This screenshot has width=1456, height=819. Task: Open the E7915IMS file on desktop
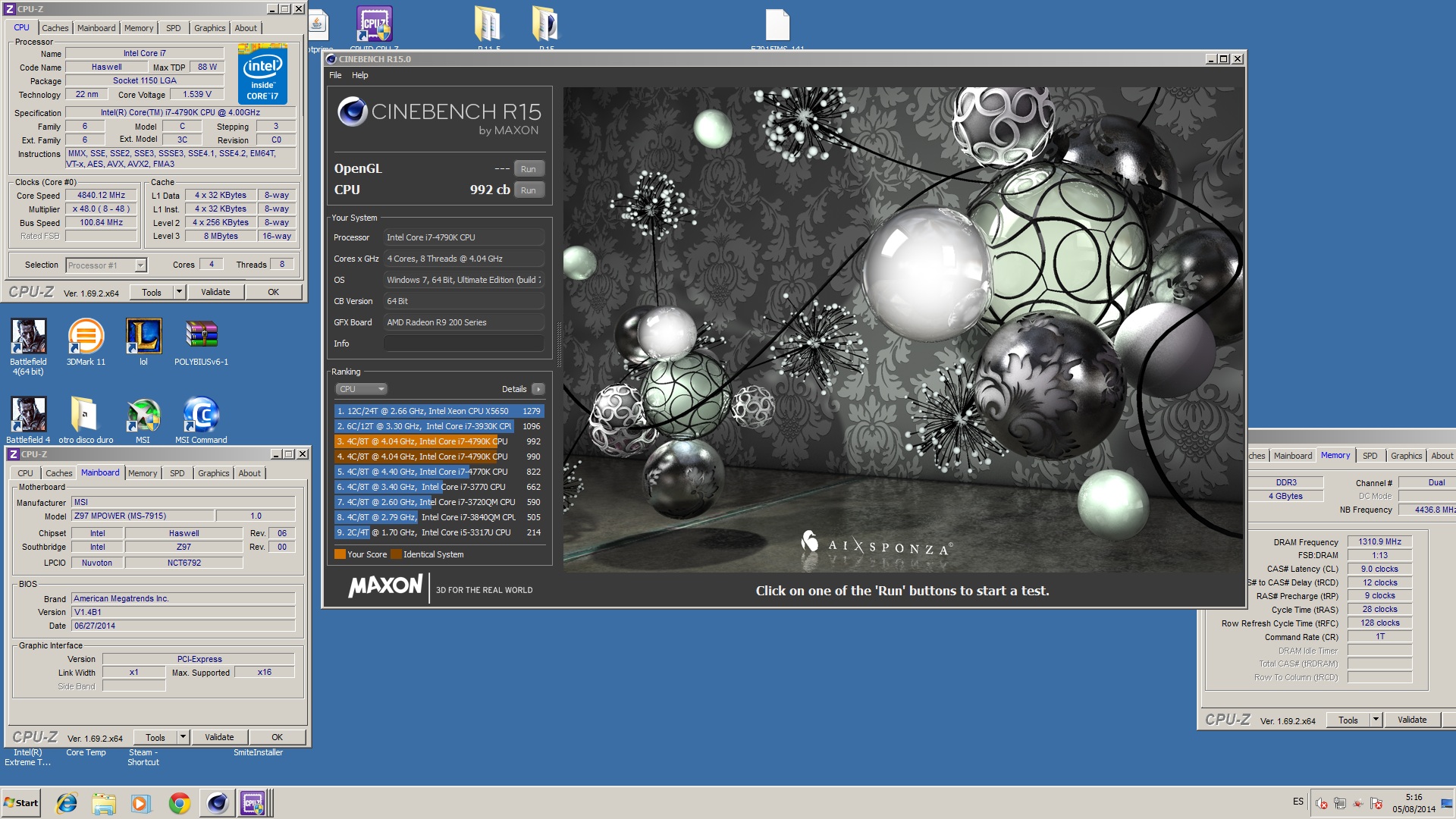(x=777, y=29)
